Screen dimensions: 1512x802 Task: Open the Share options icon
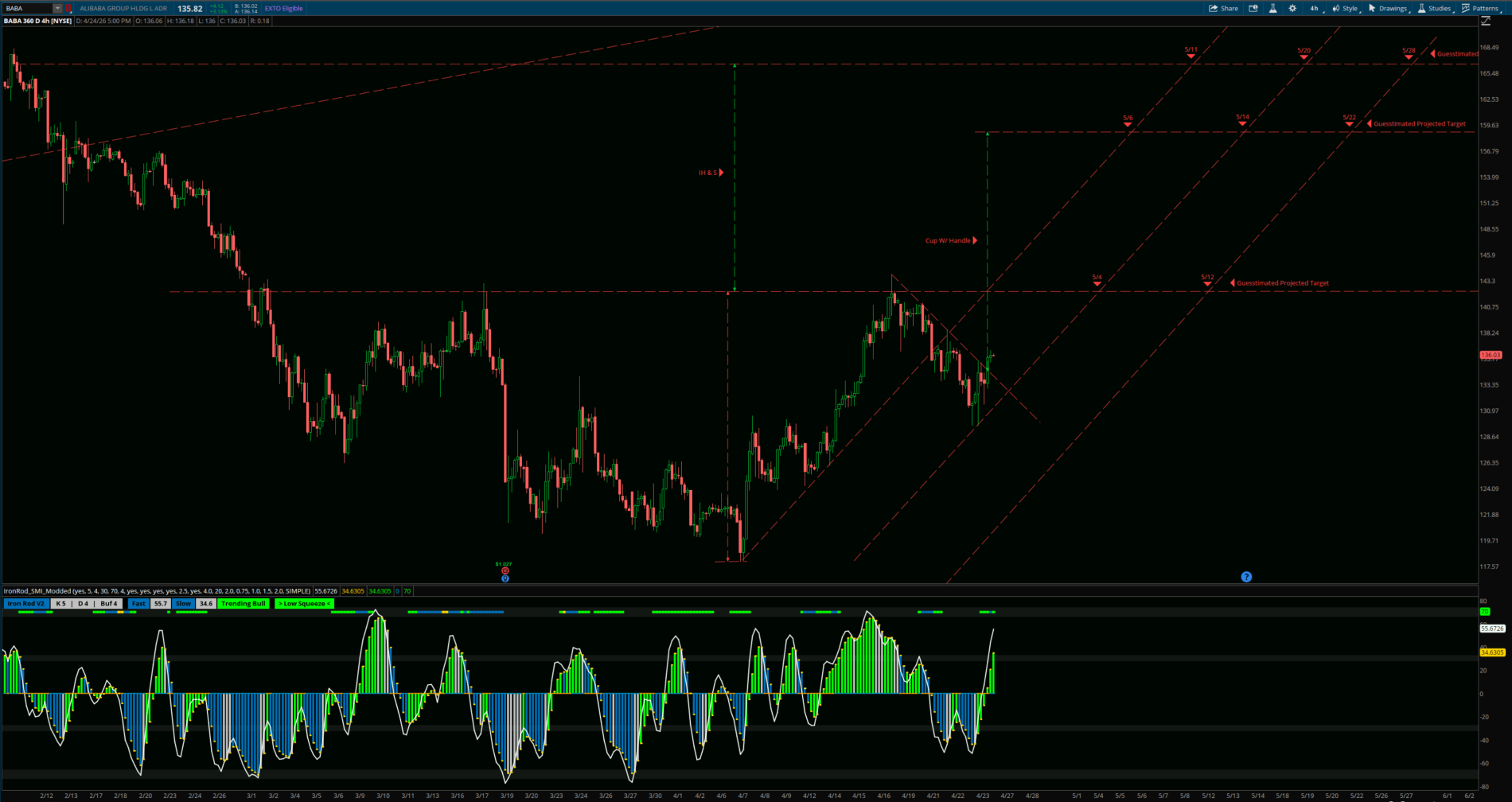pyautogui.click(x=1223, y=8)
